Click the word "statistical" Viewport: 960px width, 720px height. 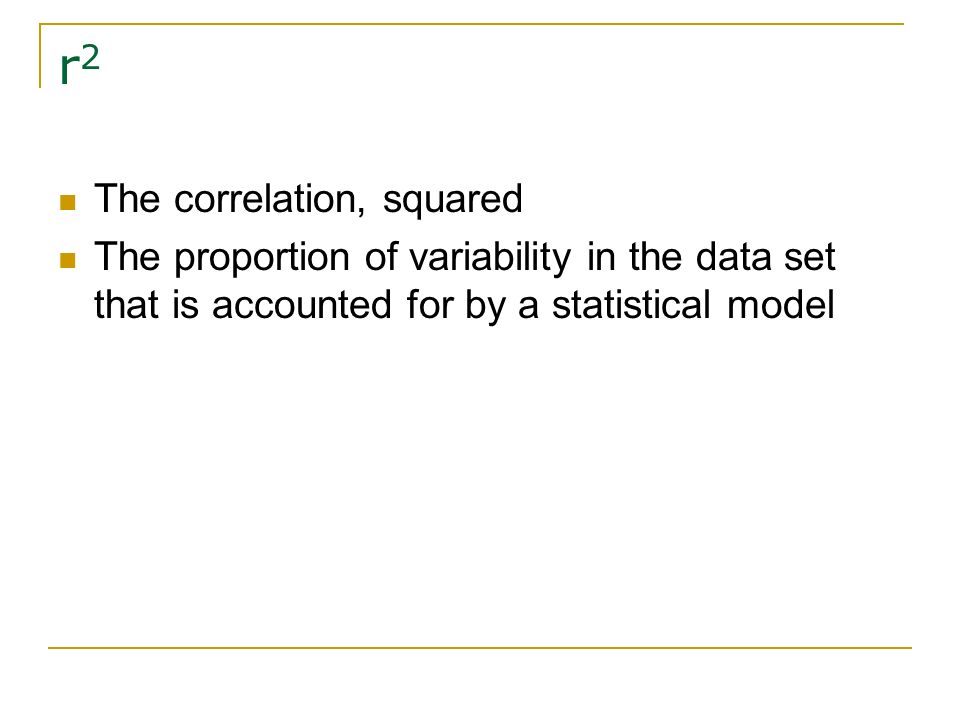coord(631,304)
